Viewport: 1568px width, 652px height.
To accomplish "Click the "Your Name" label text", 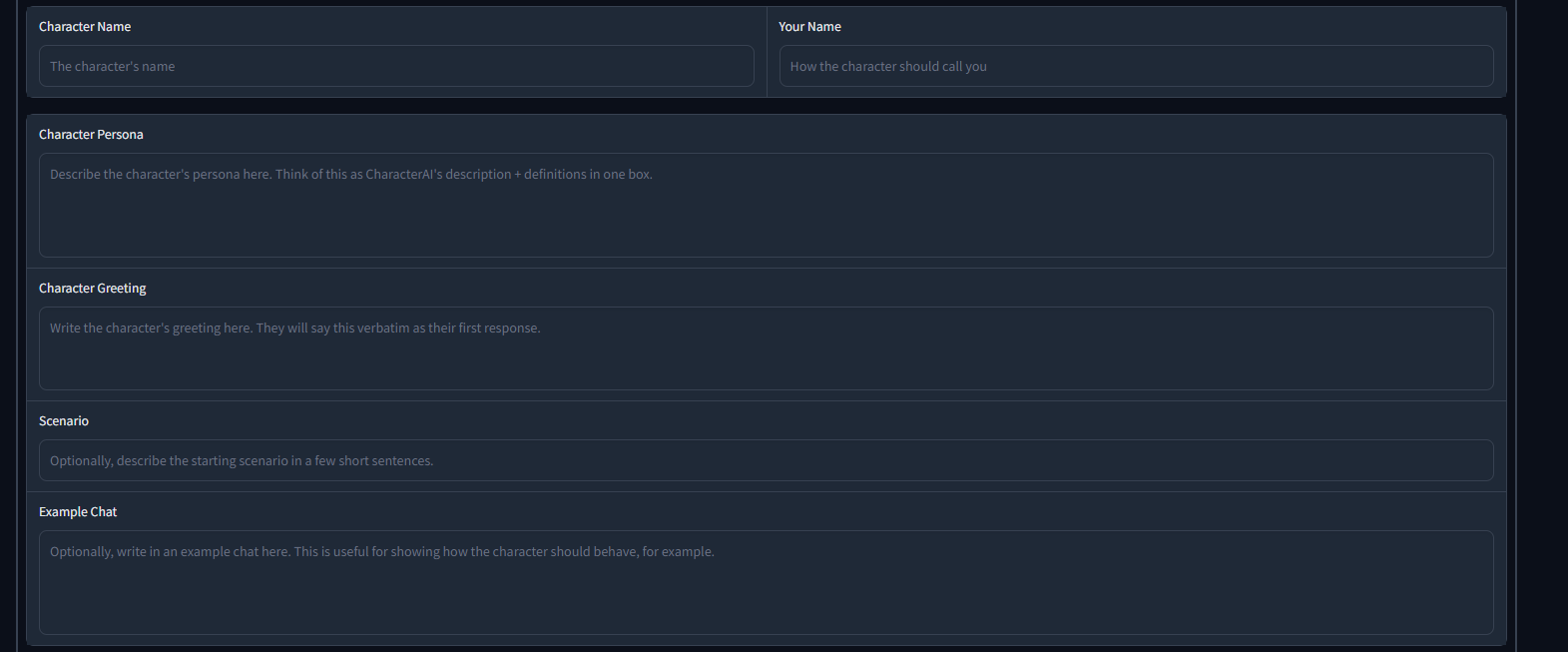I will [809, 27].
